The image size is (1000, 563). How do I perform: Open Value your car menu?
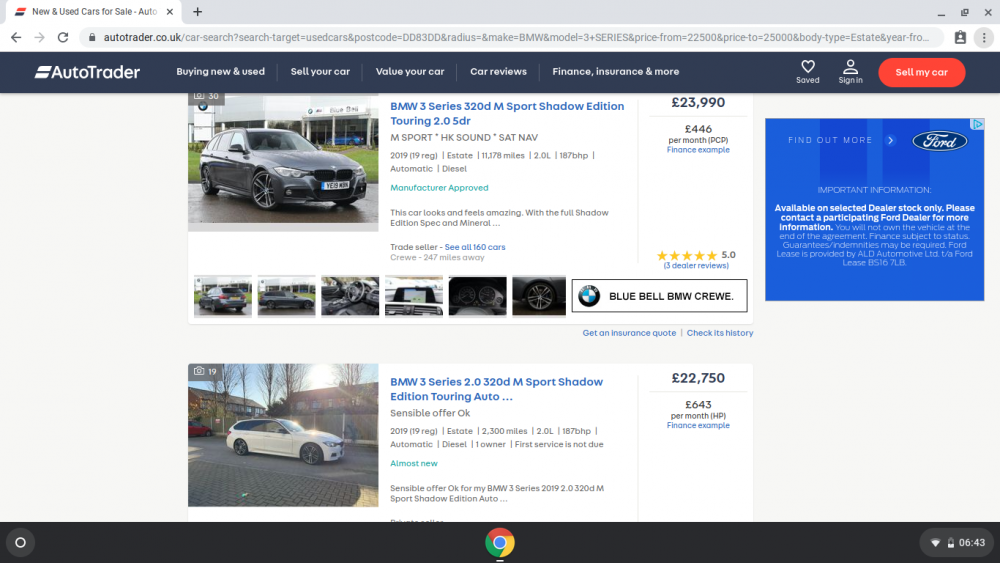pyautogui.click(x=410, y=71)
